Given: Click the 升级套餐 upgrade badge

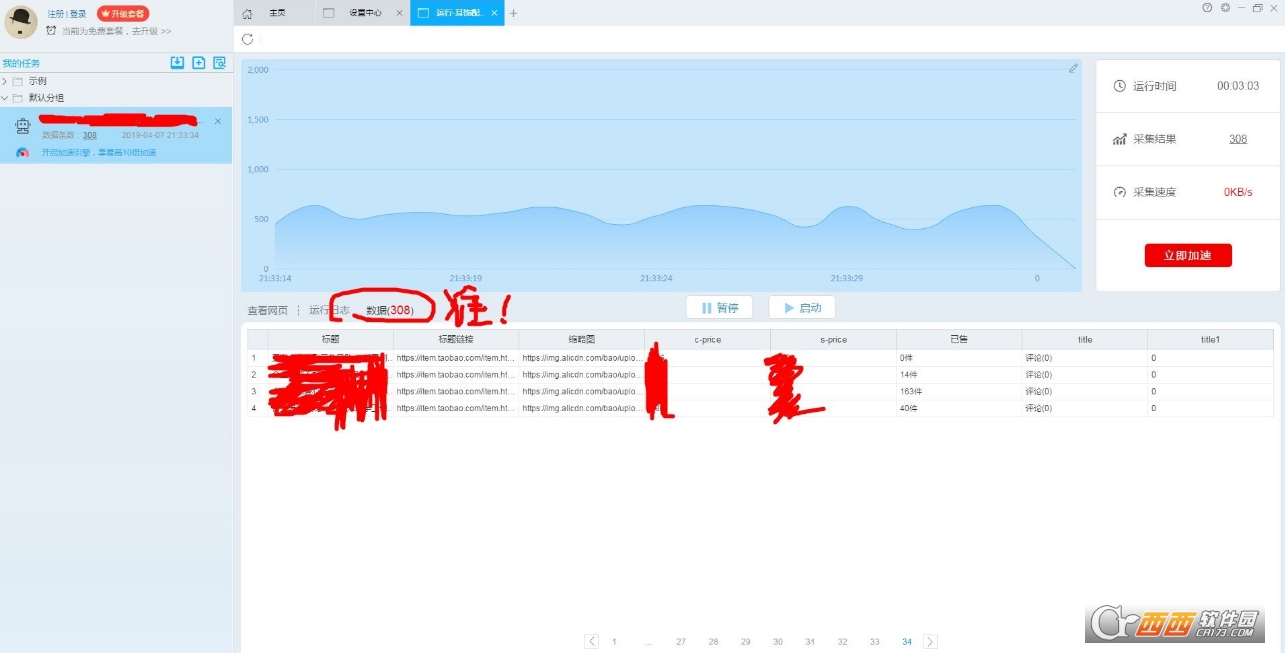Looking at the screenshot, I should click(x=123, y=13).
